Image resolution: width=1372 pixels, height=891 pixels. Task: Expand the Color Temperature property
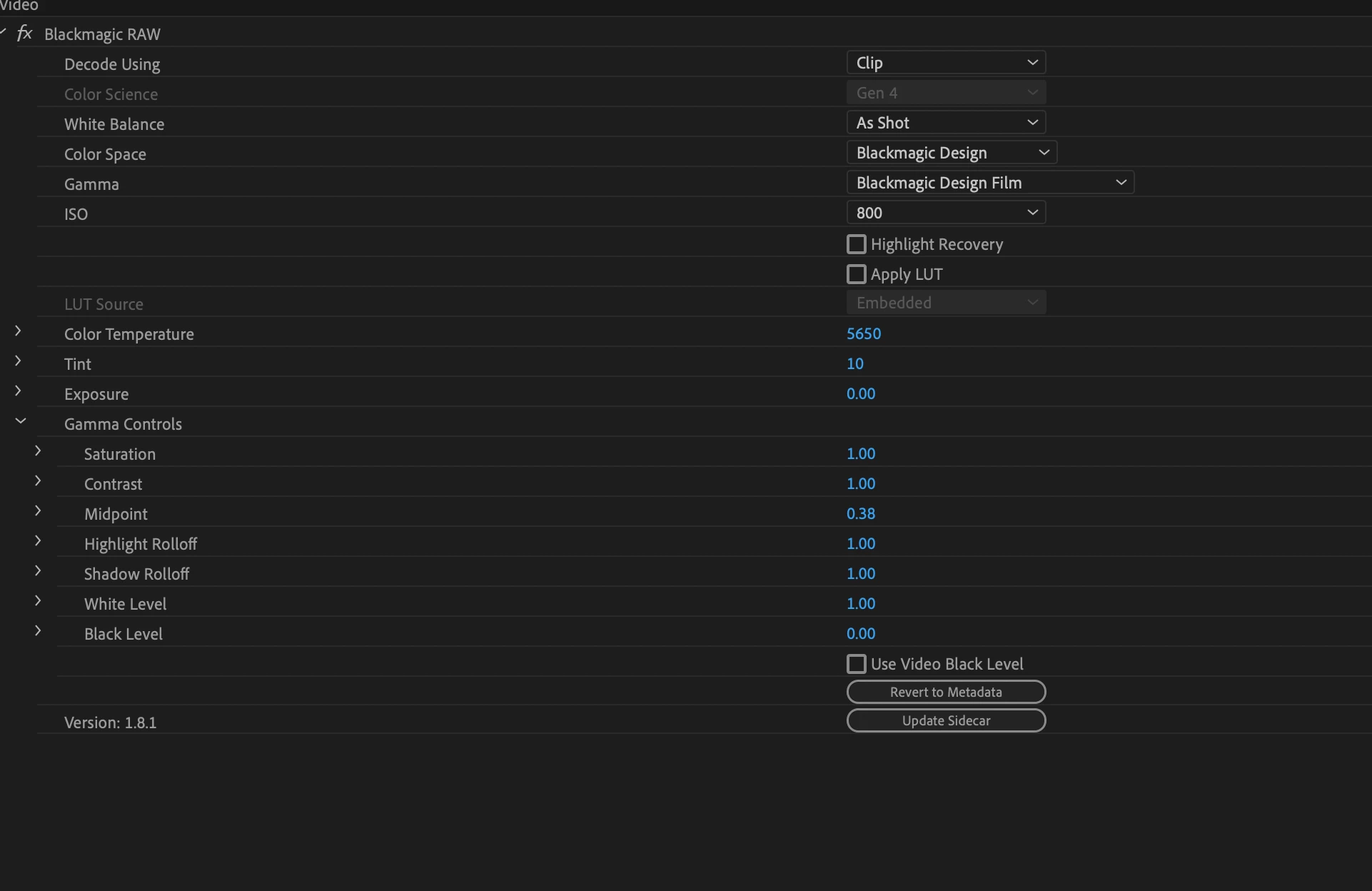tap(18, 331)
